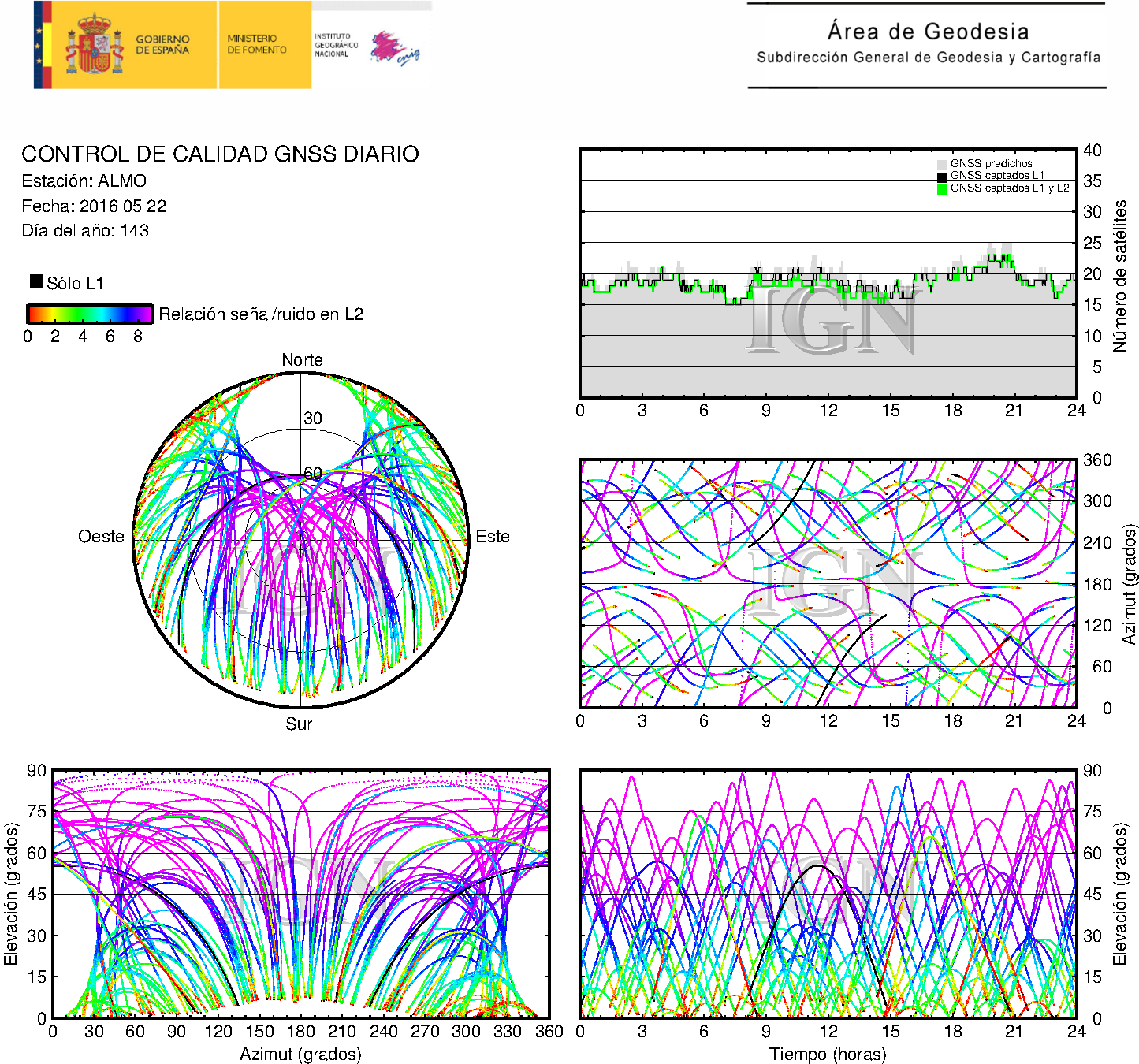Click the Instituto Geográfico Nacional logo text
1139x1064 pixels.
pyautogui.click(x=336, y=45)
